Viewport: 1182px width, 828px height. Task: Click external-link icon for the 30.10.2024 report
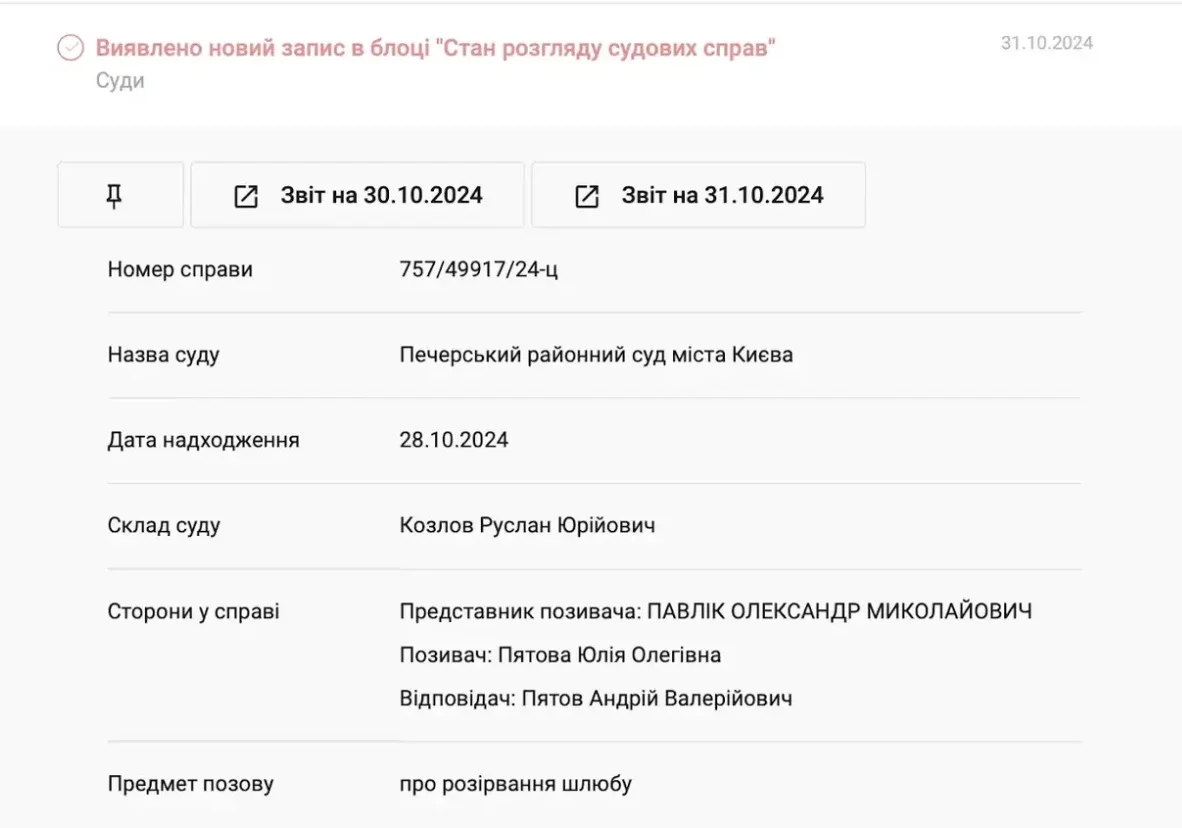(x=246, y=196)
